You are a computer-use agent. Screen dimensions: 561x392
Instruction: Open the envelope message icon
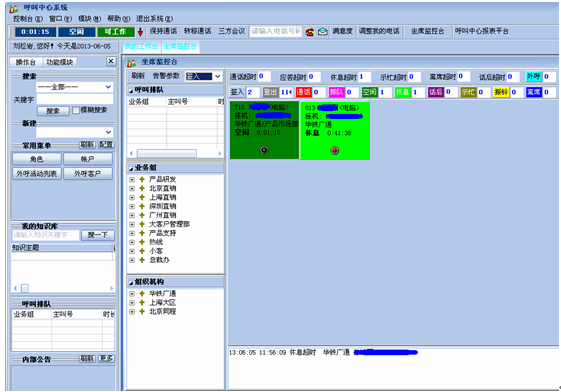coord(323,32)
